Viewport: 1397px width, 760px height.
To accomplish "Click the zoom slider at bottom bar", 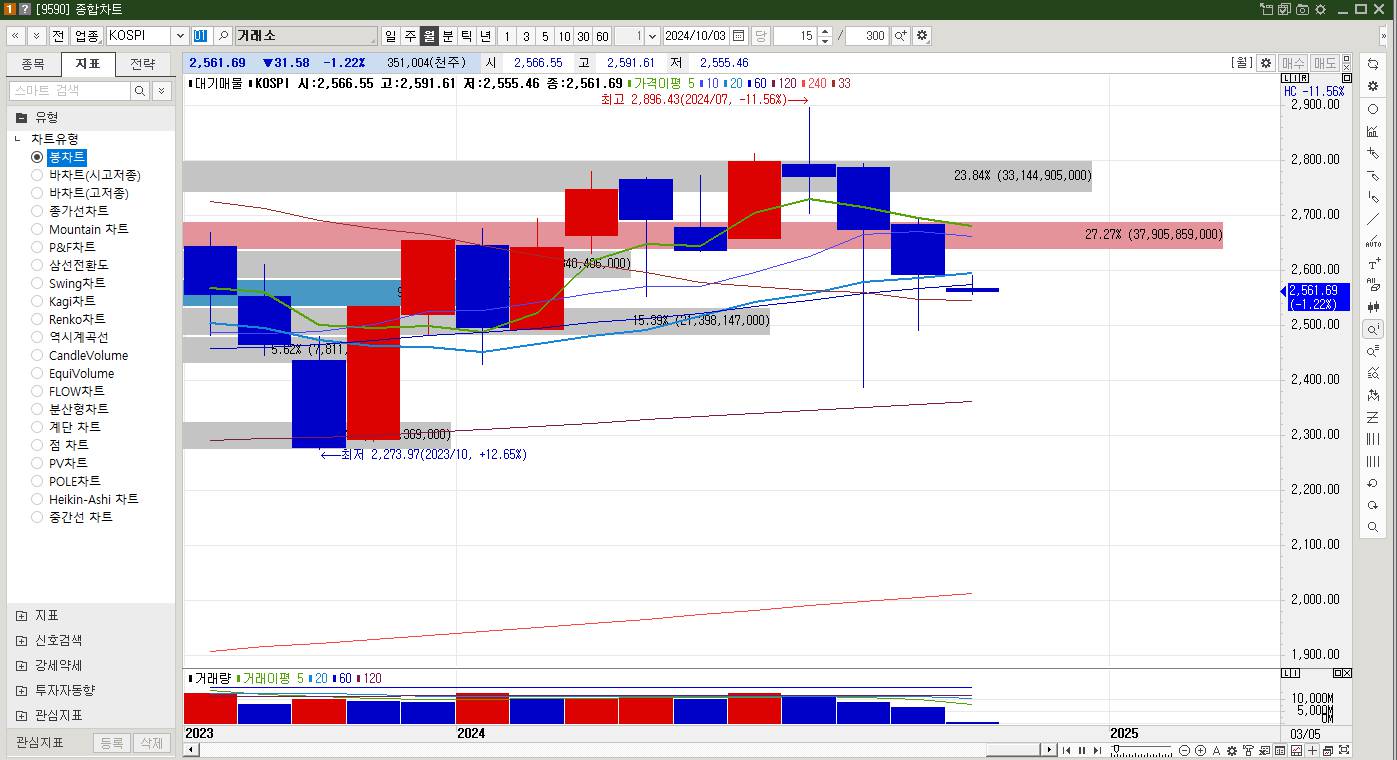I will 1141,750.
